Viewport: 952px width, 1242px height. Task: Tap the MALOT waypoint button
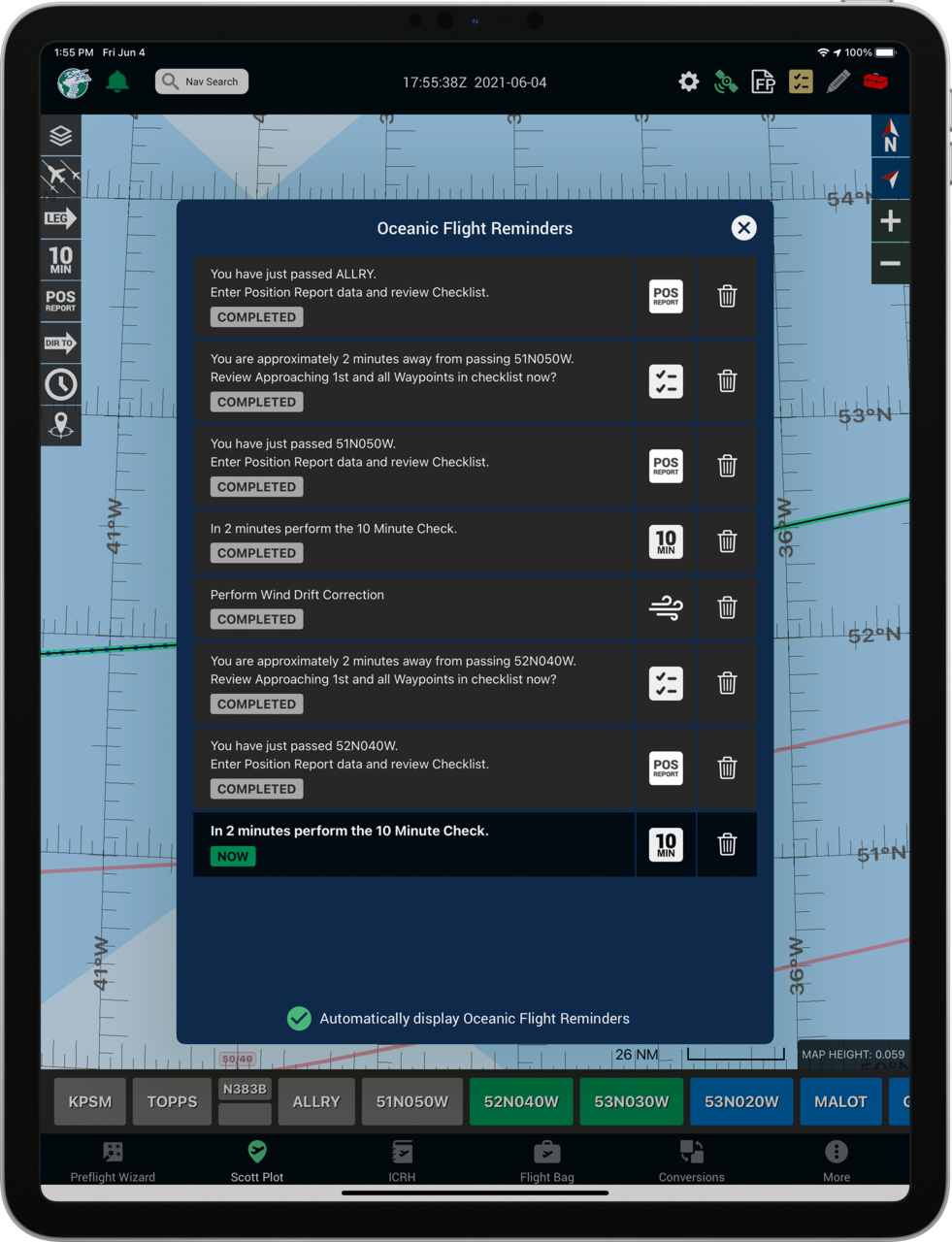tap(840, 1101)
